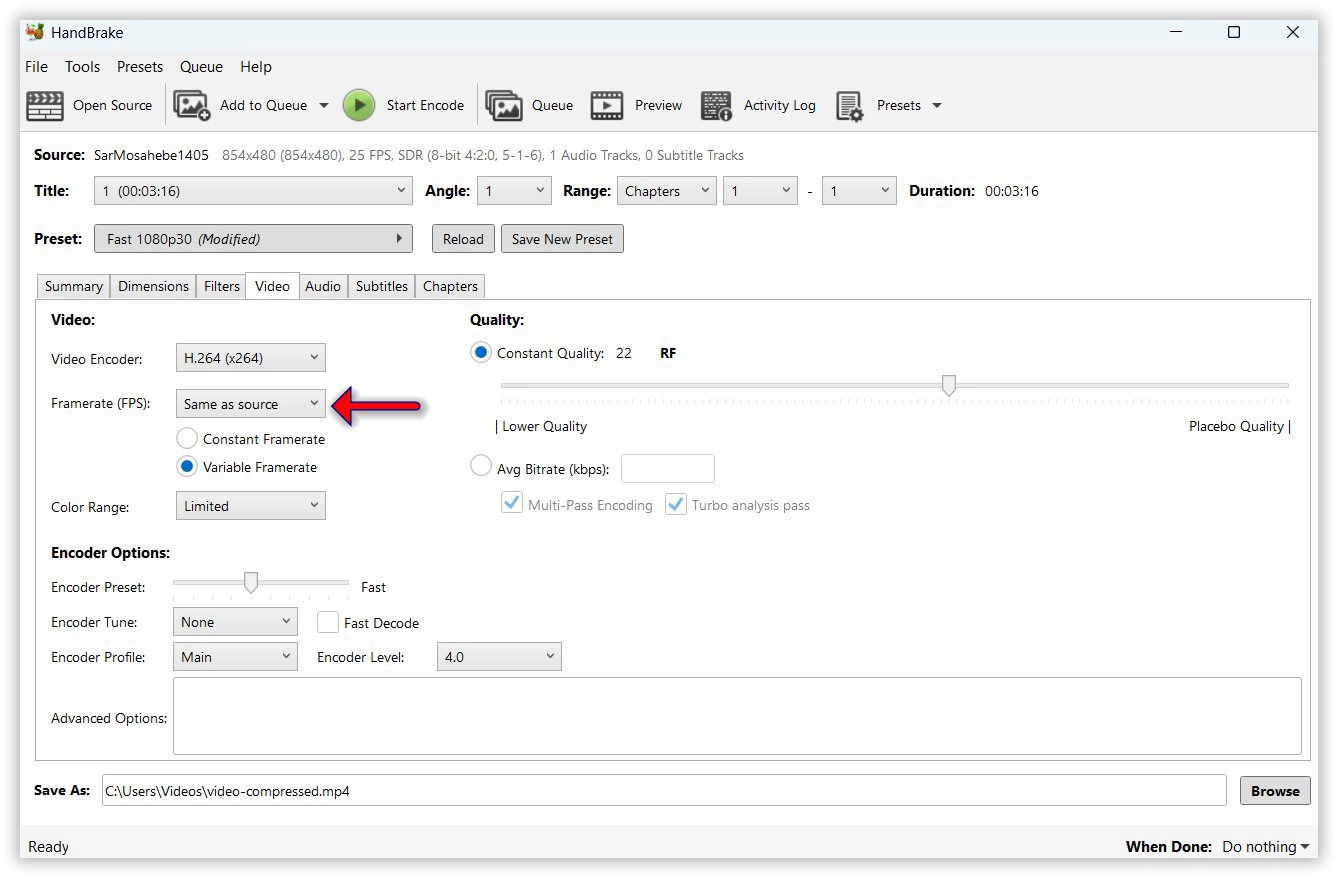Open the Video Encoder dropdown
This screenshot has width=1338, height=878.
tap(251, 357)
